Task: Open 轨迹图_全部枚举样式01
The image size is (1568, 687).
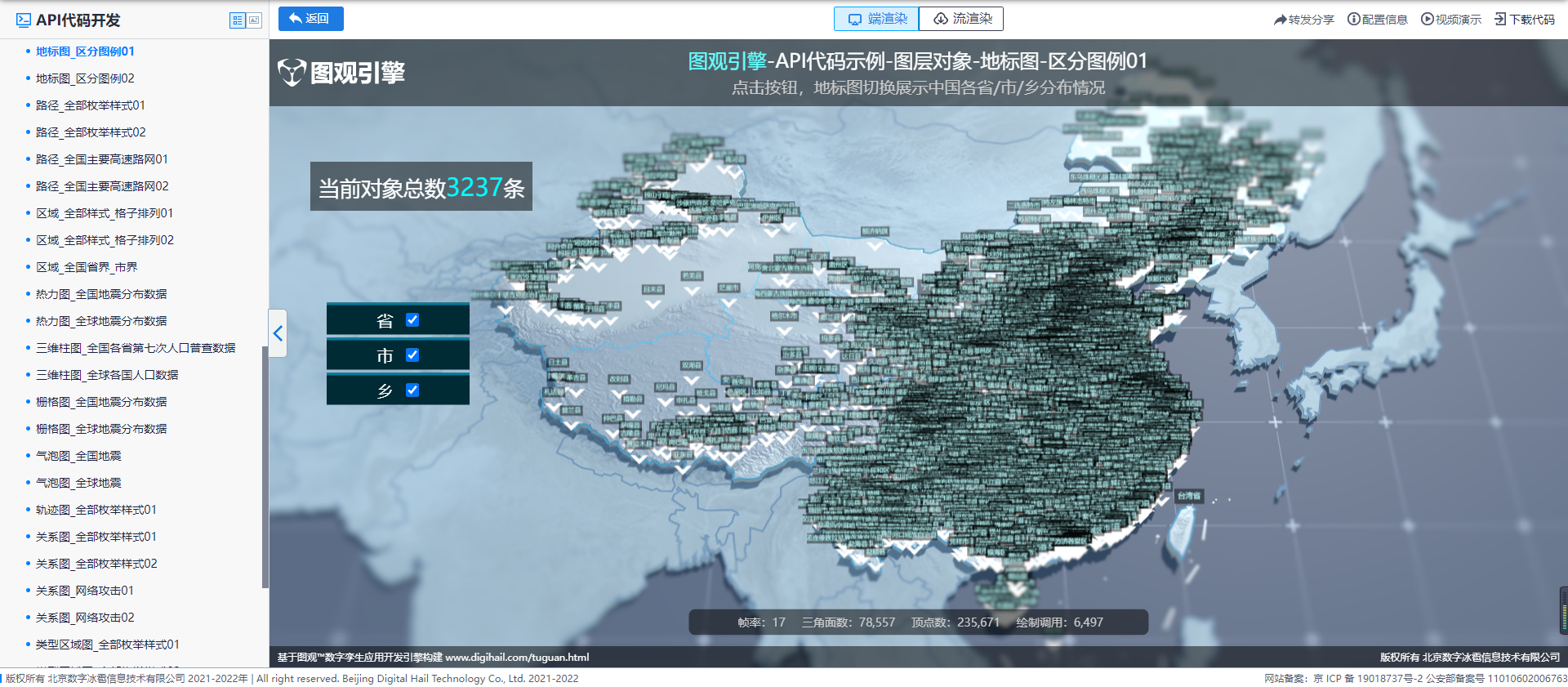Action: [x=96, y=510]
